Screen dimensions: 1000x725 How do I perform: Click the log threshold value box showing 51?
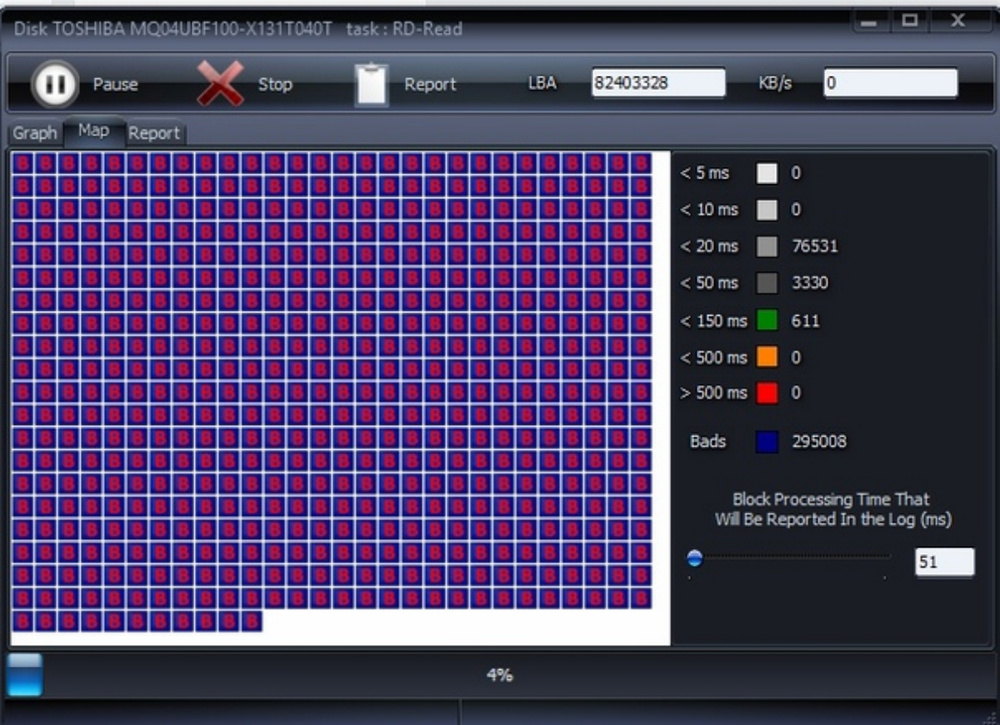click(x=943, y=562)
